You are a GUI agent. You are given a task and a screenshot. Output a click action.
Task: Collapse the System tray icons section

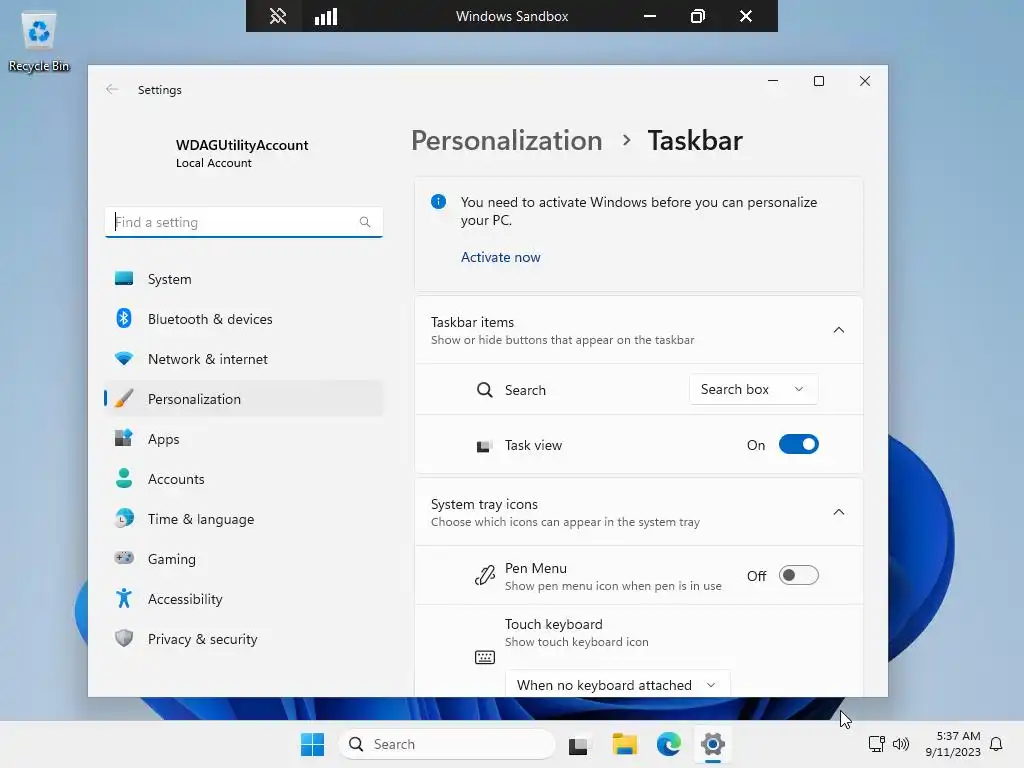tap(839, 512)
